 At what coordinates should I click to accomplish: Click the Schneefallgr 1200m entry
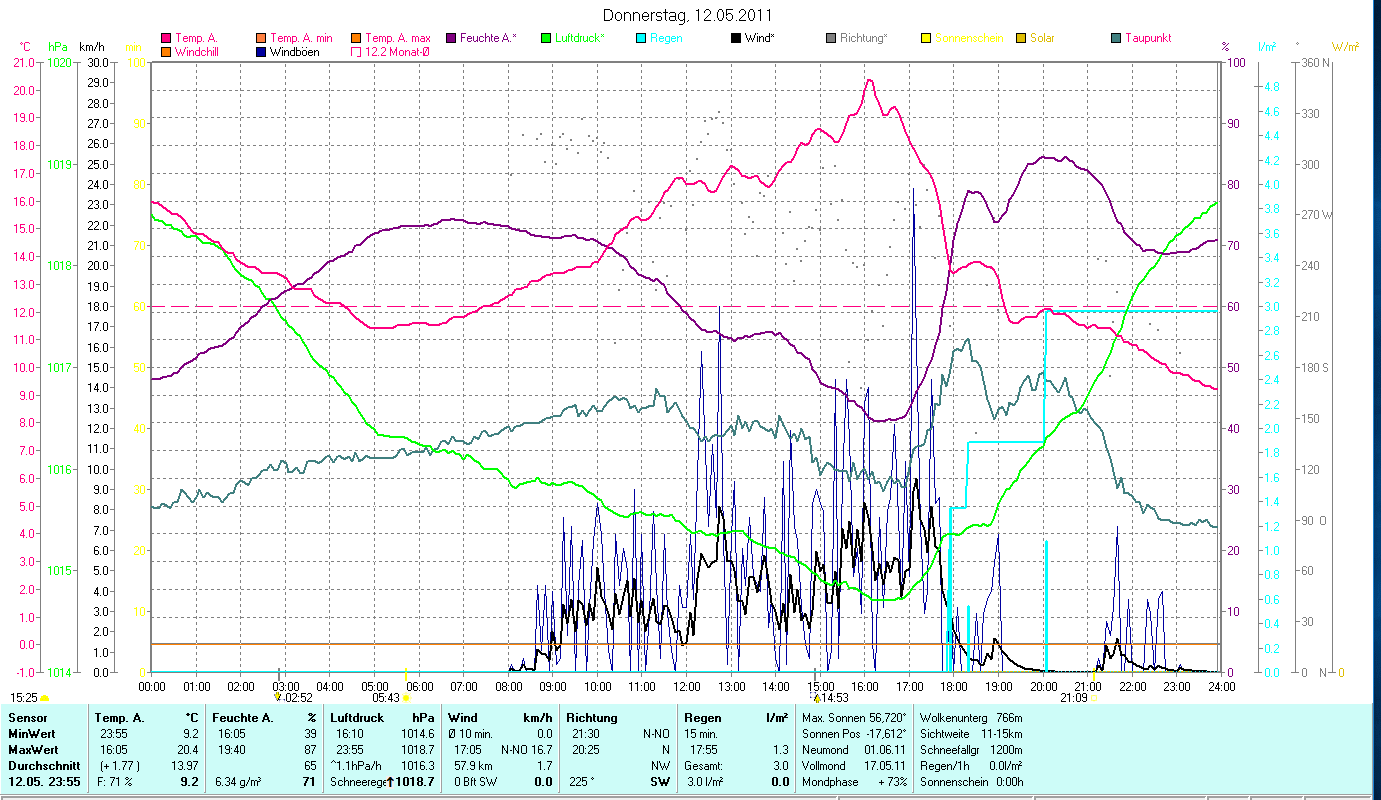(x=971, y=749)
